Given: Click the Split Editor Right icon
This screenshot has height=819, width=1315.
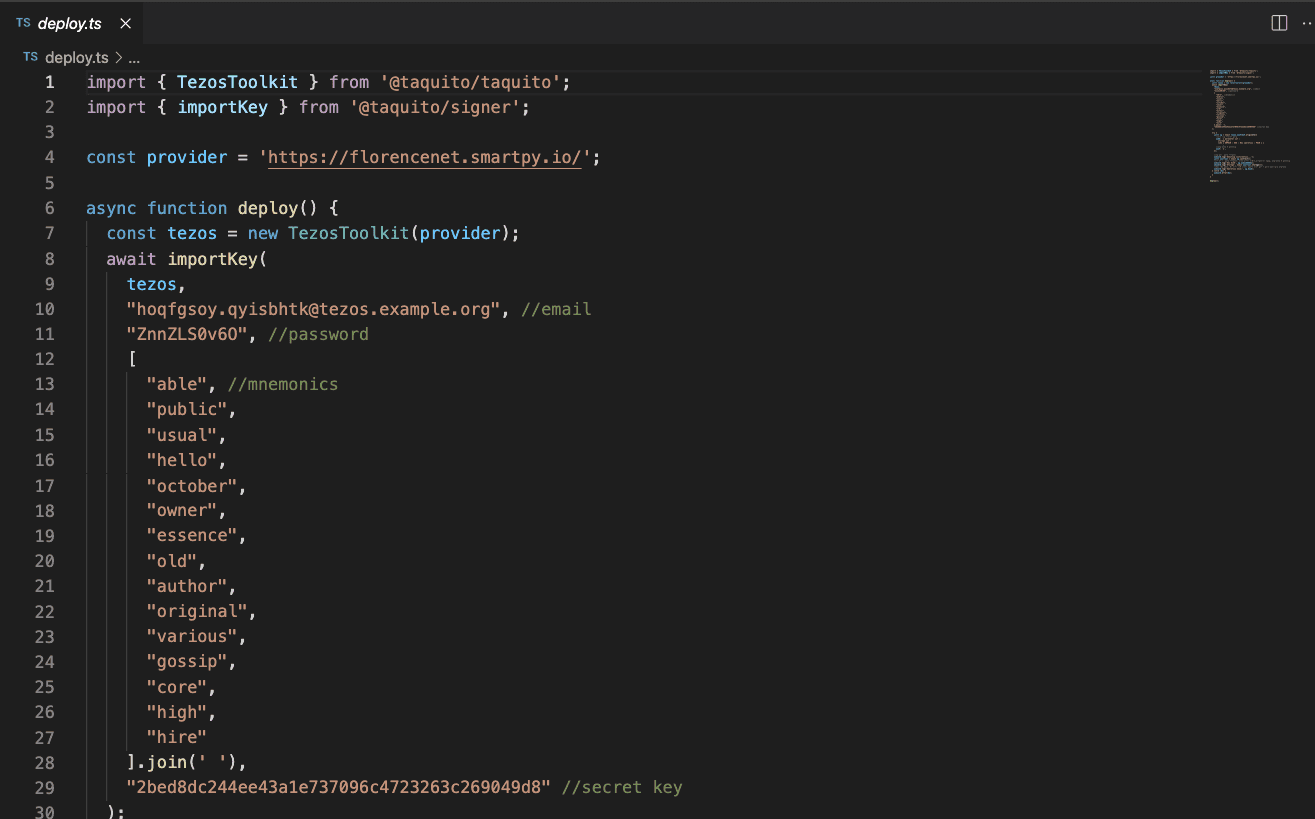Looking at the screenshot, I should (x=1278, y=23).
